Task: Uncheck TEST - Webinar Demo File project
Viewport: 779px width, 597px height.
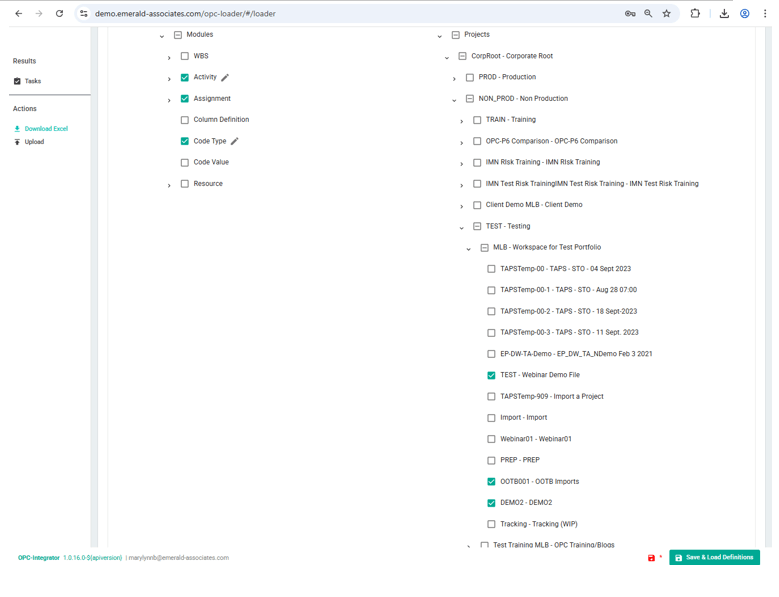Action: click(491, 375)
